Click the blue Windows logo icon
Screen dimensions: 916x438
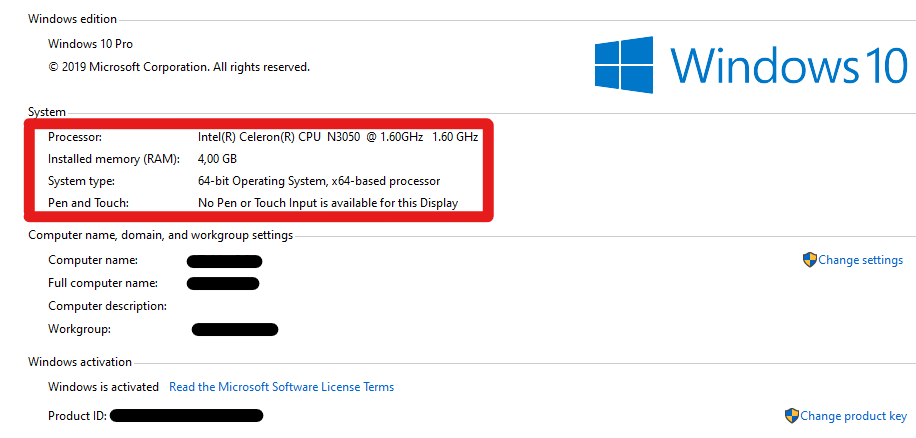tap(625, 66)
